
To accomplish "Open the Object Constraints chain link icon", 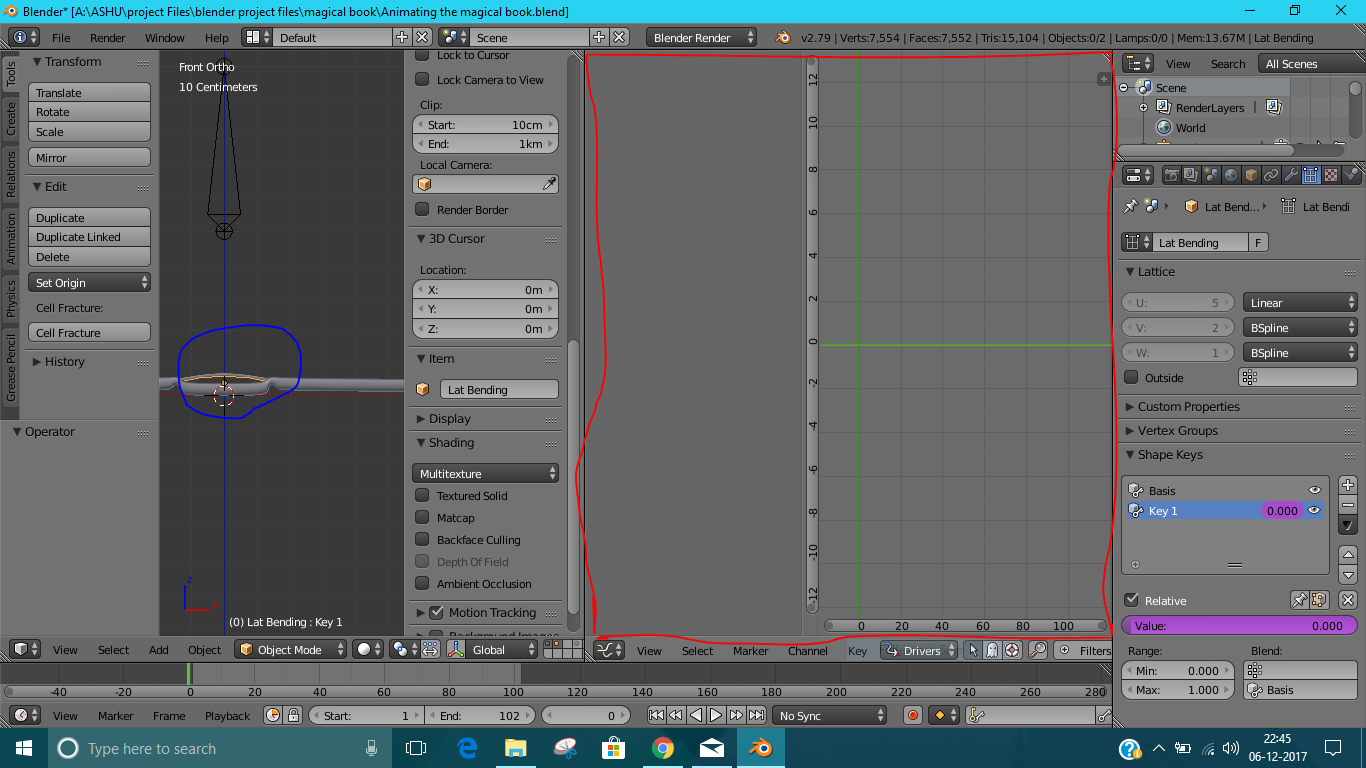I will pyautogui.click(x=1271, y=175).
